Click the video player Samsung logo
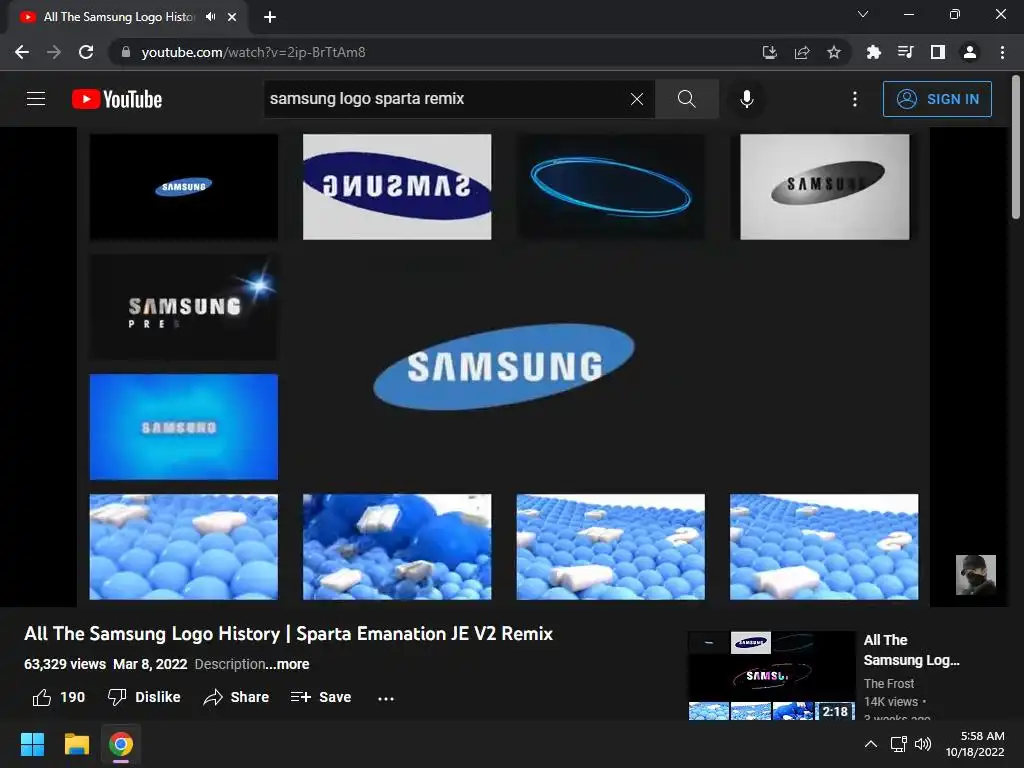The width and height of the screenshot is (1024, 768). (x=504, y=366)
